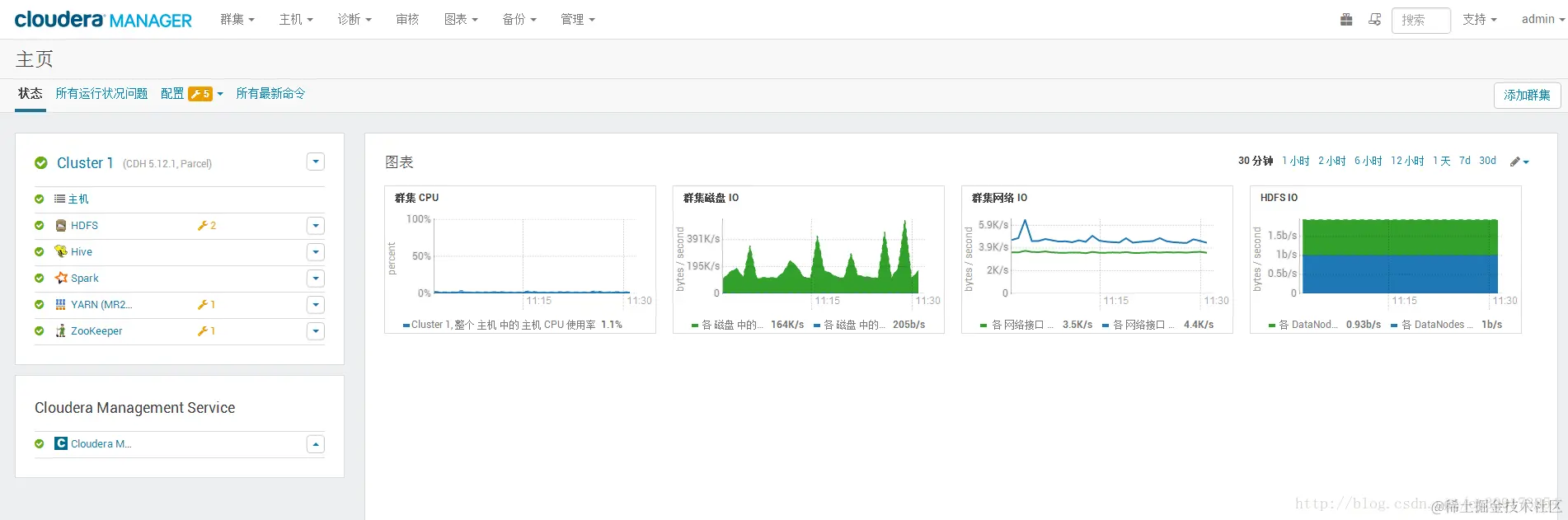Open the admin user menu

point(1543,19)
